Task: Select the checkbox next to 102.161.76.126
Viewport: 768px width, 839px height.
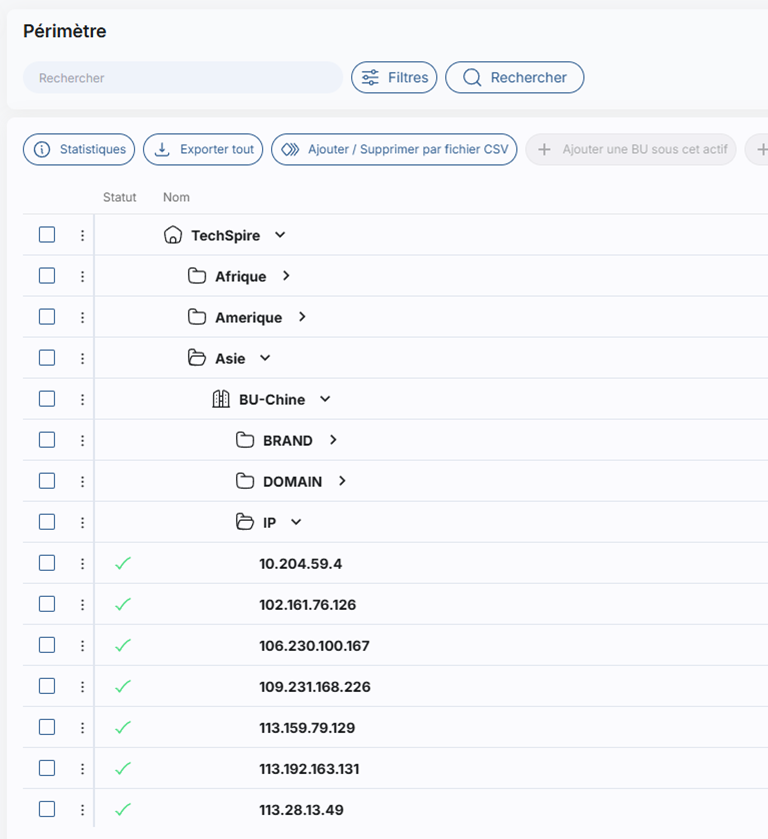Action: tap(47, 604)
